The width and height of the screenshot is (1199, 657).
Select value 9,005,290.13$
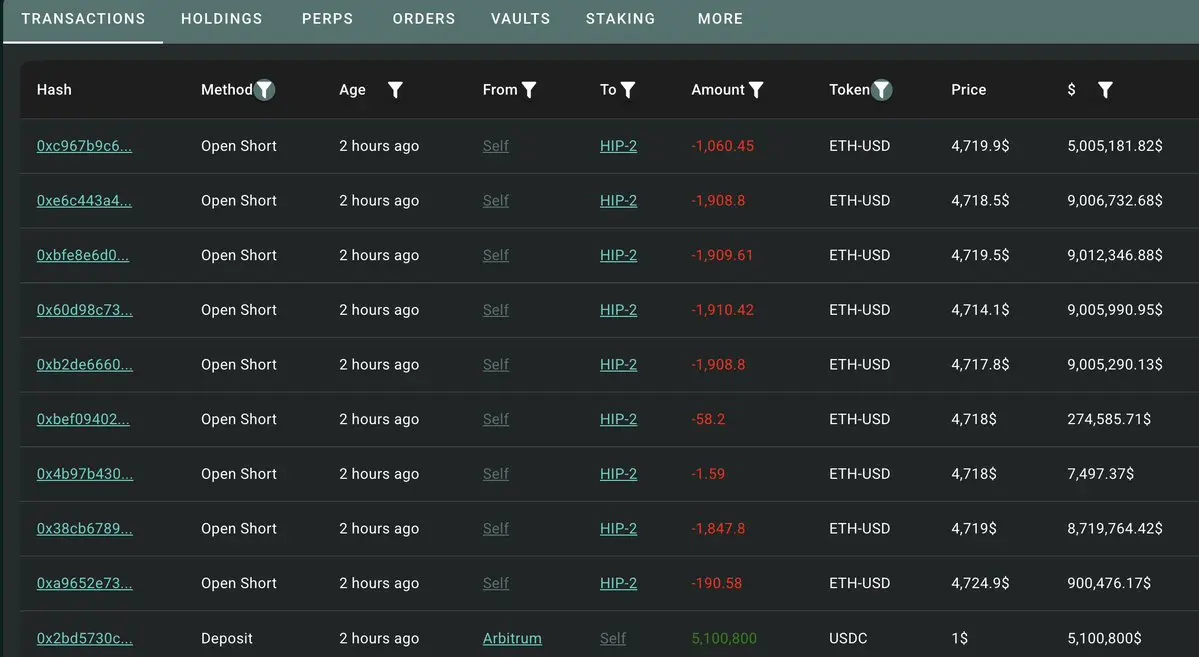1115,364
